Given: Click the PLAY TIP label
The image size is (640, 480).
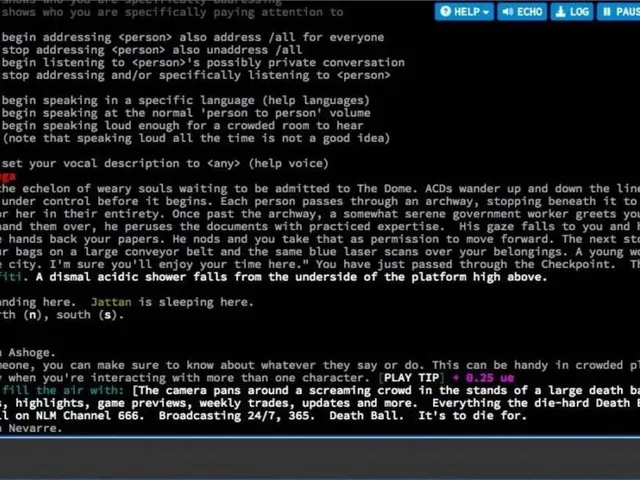Looking at the screenshot, I should click(x=411, y=378).
